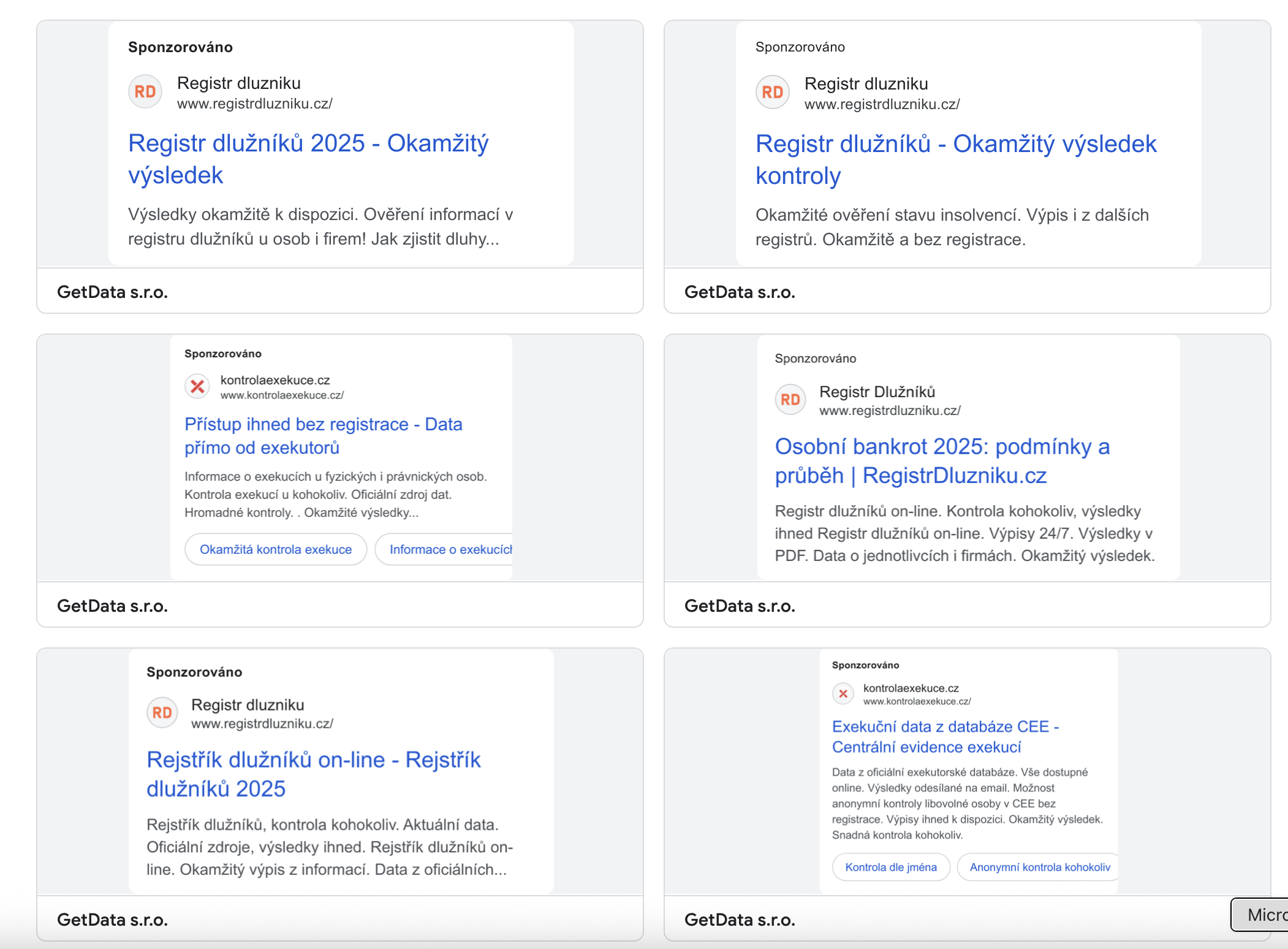Click 'GetData s.r.o.' under 'Okamžitý výsledek kontroly' ad

(740, 292)
